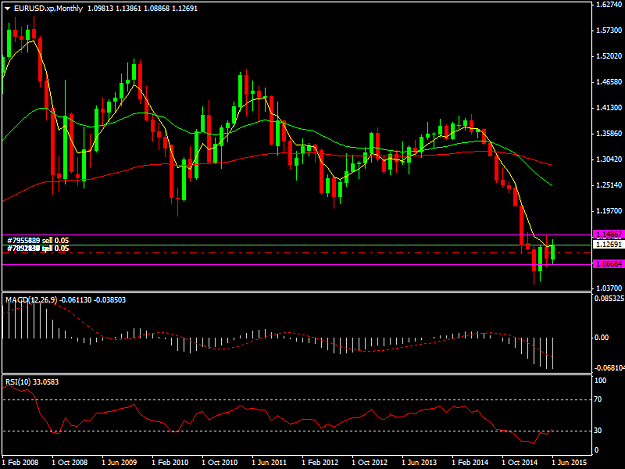Click the 1 Oct 2008 date label
Screen dimensions: 625x469
point(69,462)
